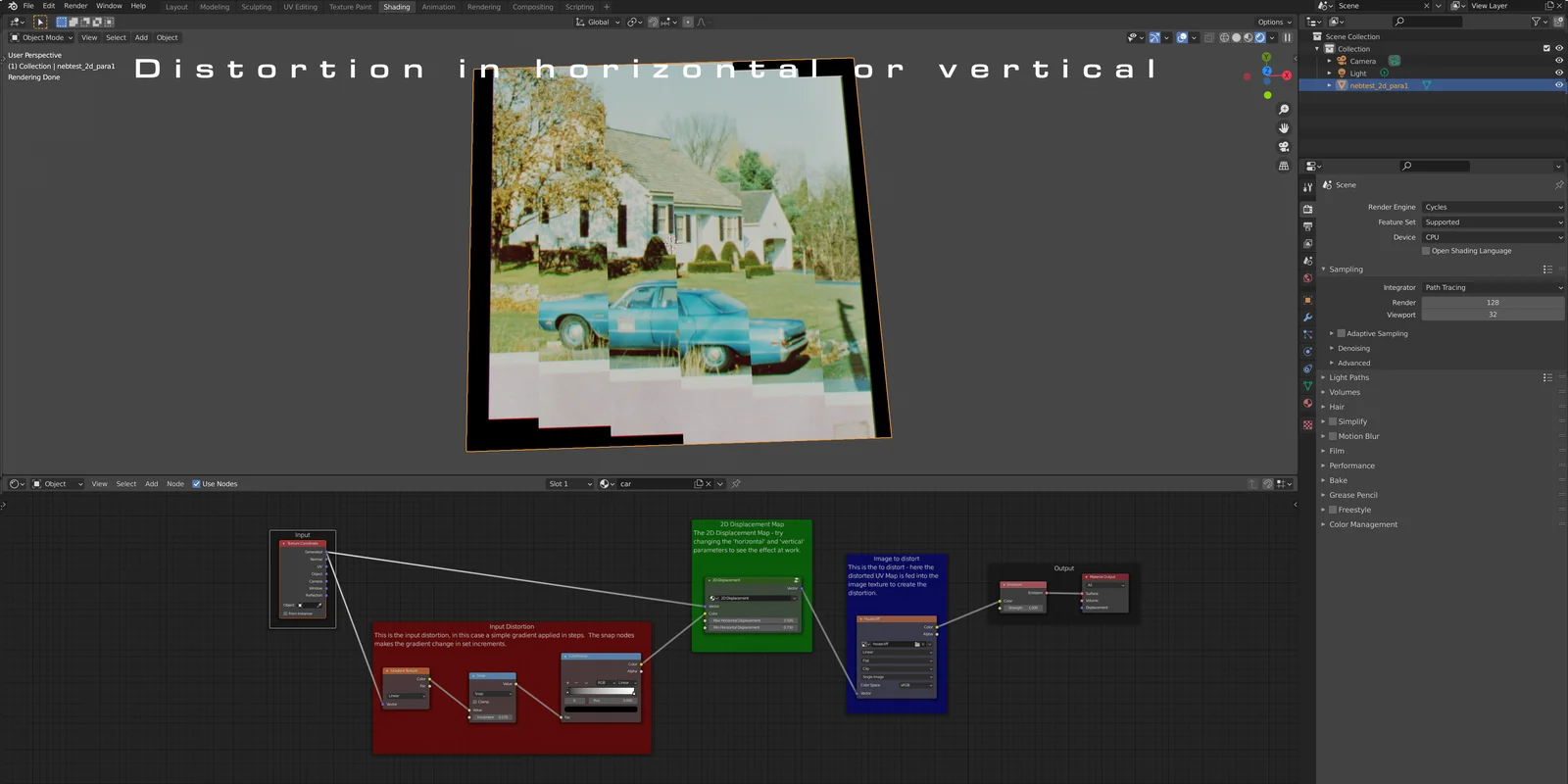Viewport: 1568px width, 784px height.
Task: Open the Render properties tab icon
Action: (x=1307, y=209)
